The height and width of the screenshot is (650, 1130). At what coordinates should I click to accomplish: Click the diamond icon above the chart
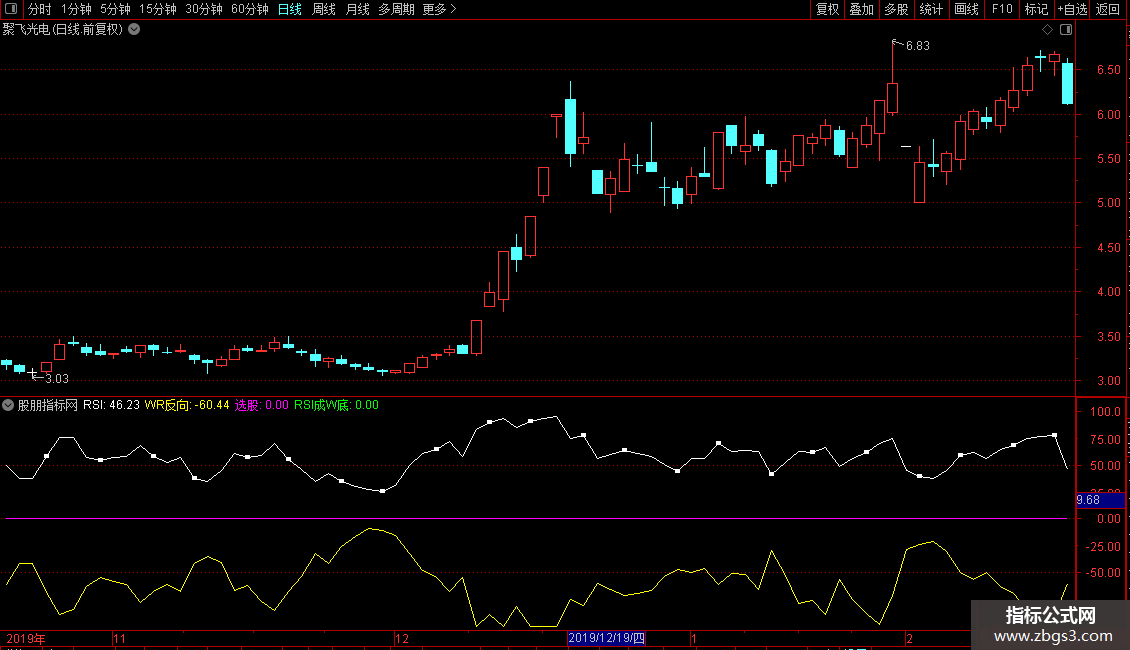tap(1048, 30)
